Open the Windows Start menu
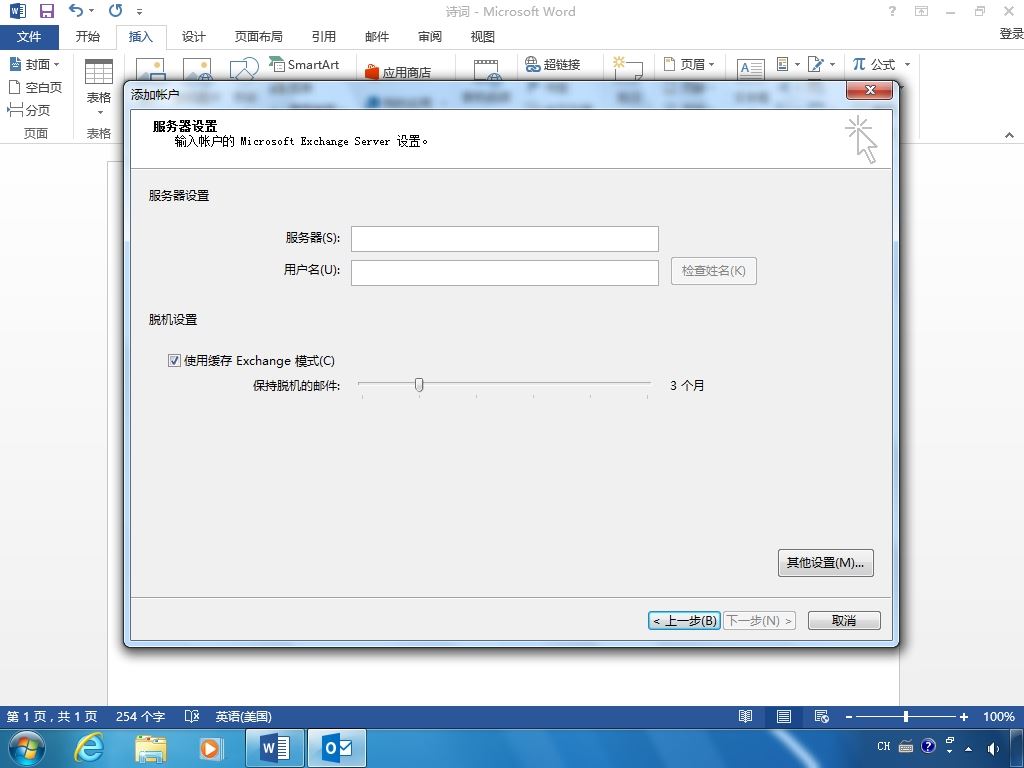The image size is (1024, 768). tap(26, 748)
